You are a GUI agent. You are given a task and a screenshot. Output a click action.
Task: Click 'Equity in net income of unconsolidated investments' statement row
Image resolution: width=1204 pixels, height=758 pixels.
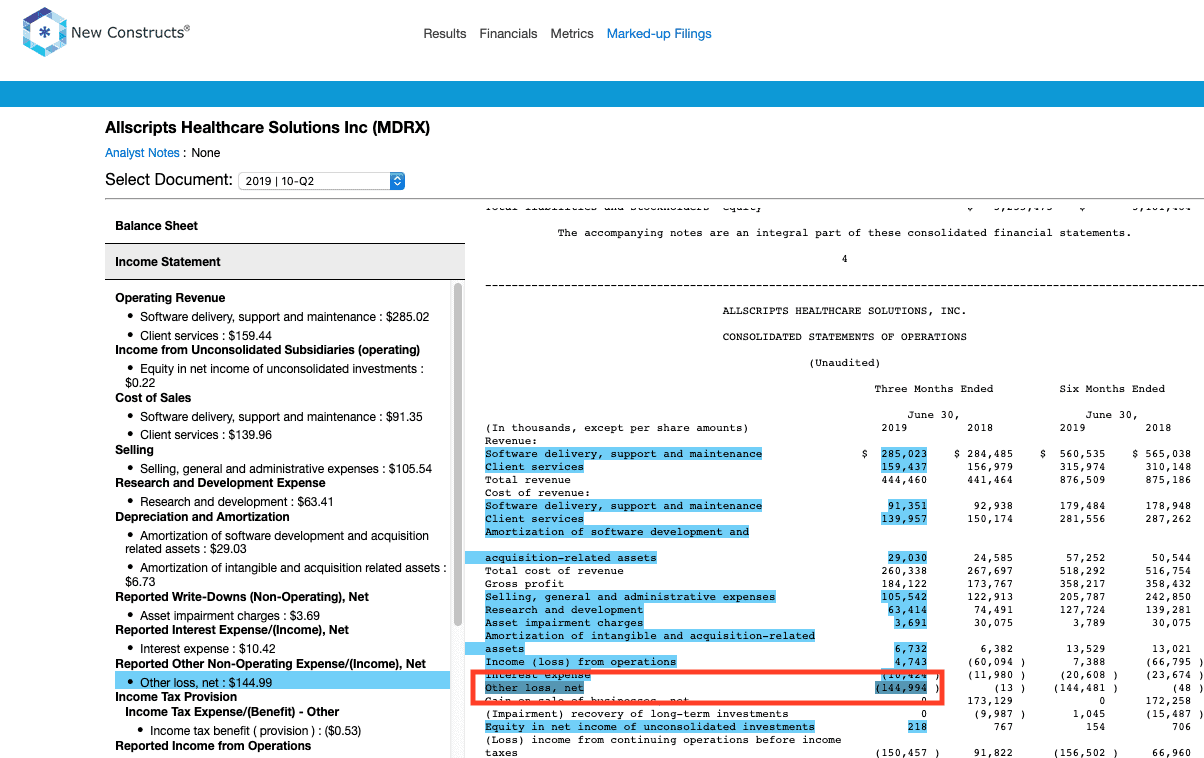click(650, 727)
